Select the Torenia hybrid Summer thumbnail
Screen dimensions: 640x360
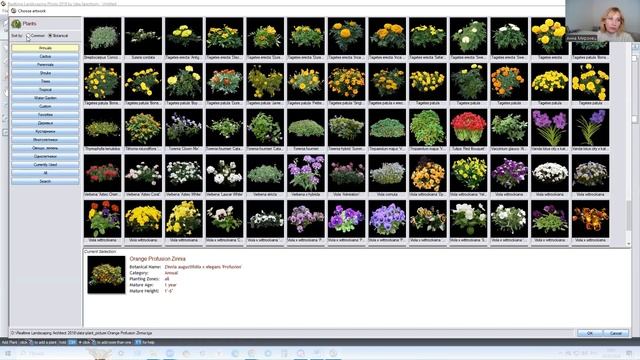click(347, 127)
